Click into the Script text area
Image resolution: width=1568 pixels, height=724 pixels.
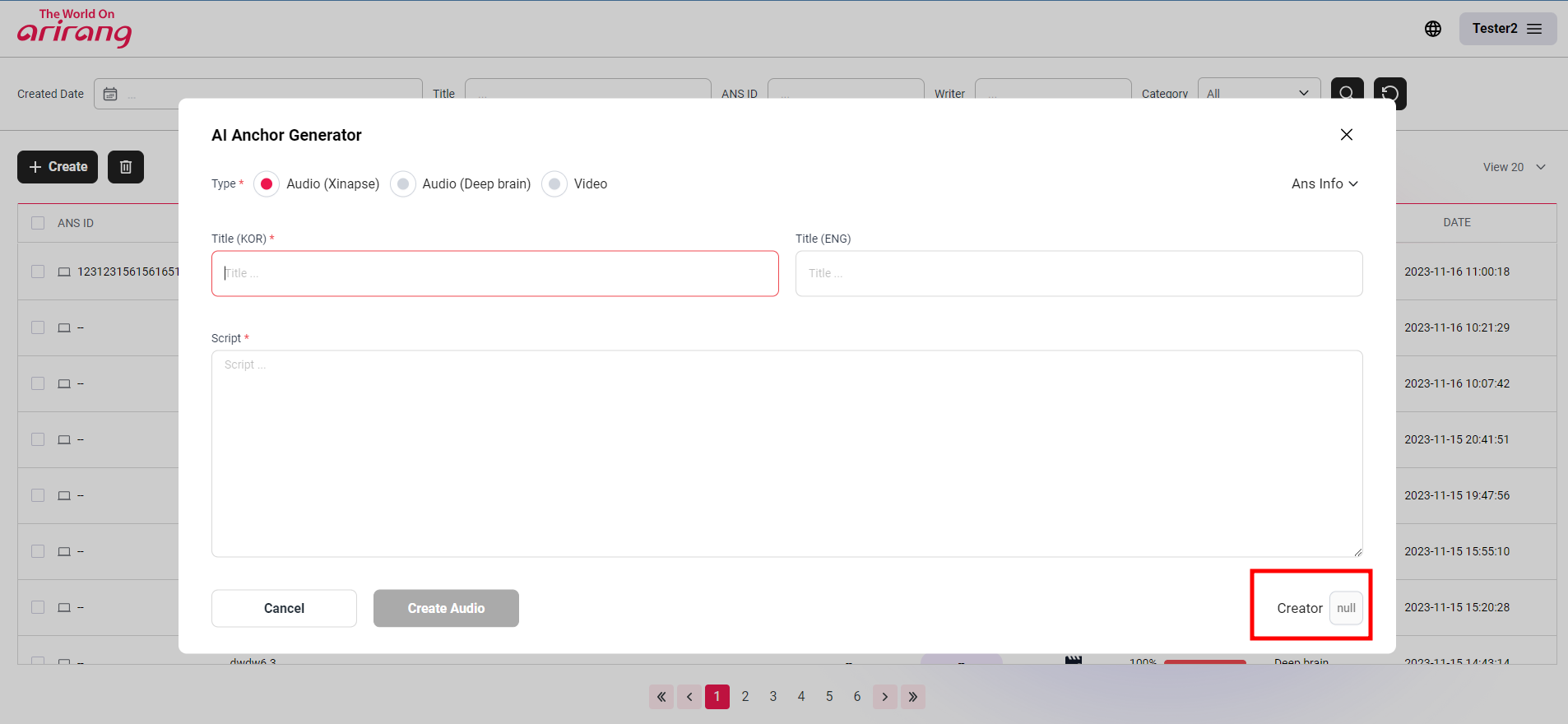click(x=786, y=453)
